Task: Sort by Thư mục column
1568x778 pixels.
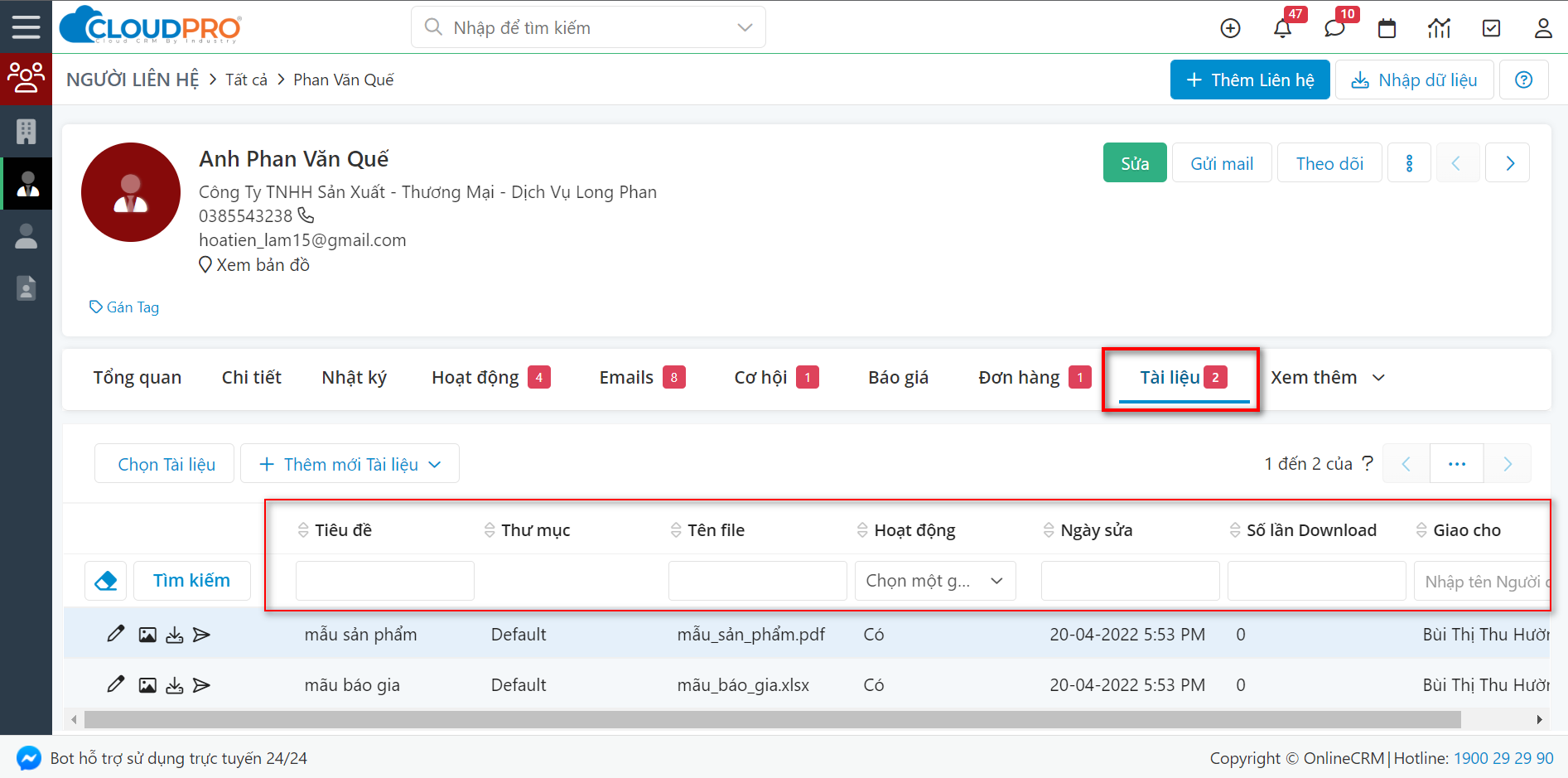Action: click(x=527, y=530)
